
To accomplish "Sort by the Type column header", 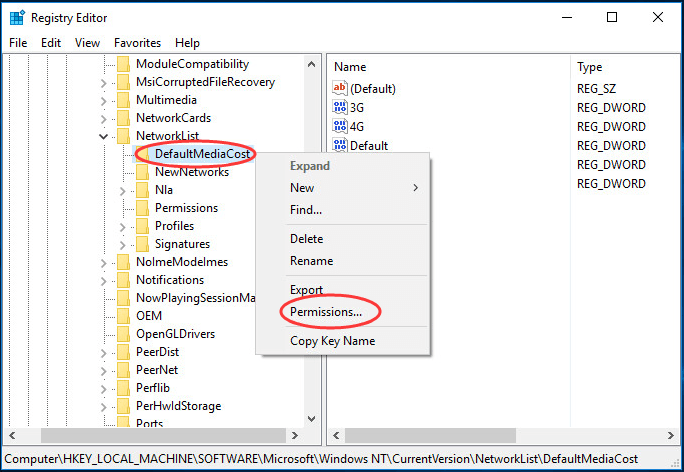I will (x=590, y=67).
